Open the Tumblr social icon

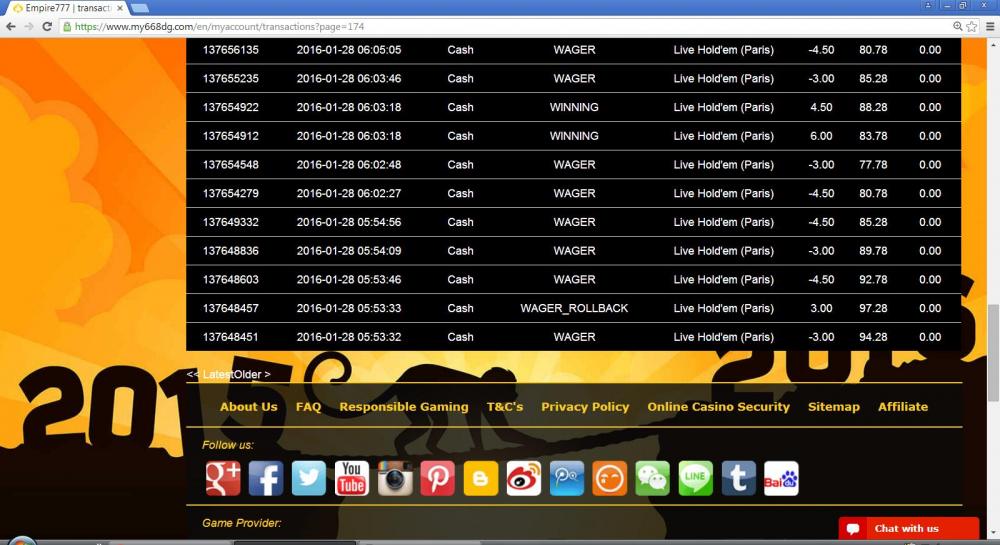click(x=739, y=478)
